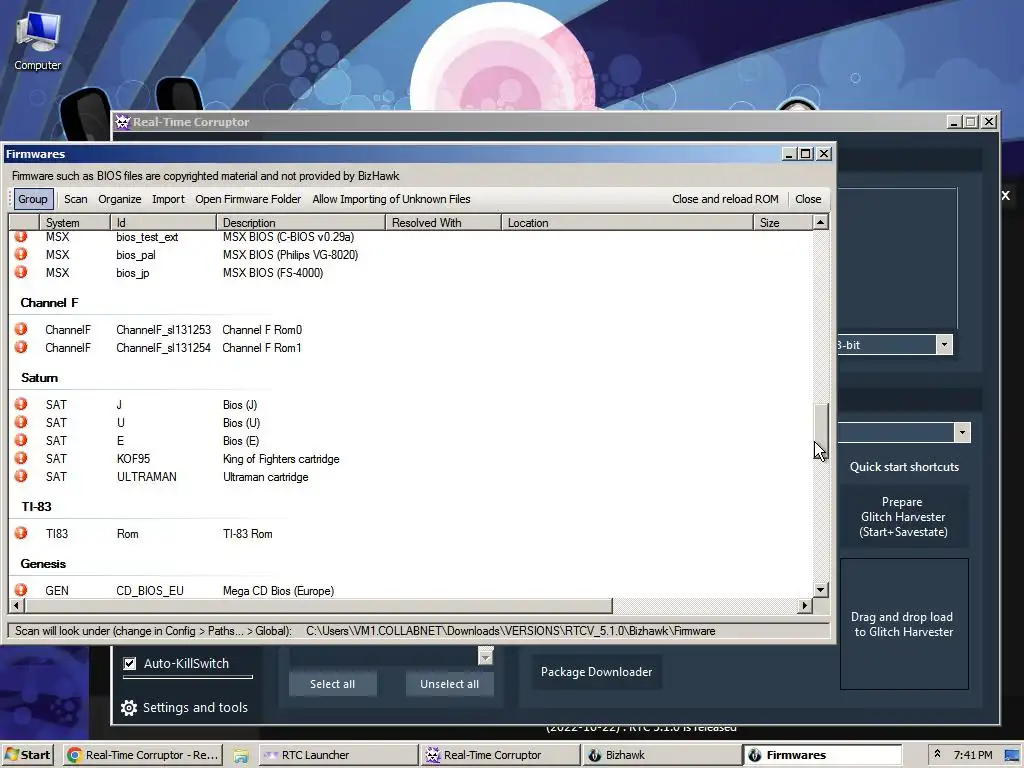
Task: Click the Close toolbar button in Firmwares
Action: tap(808, 199)
